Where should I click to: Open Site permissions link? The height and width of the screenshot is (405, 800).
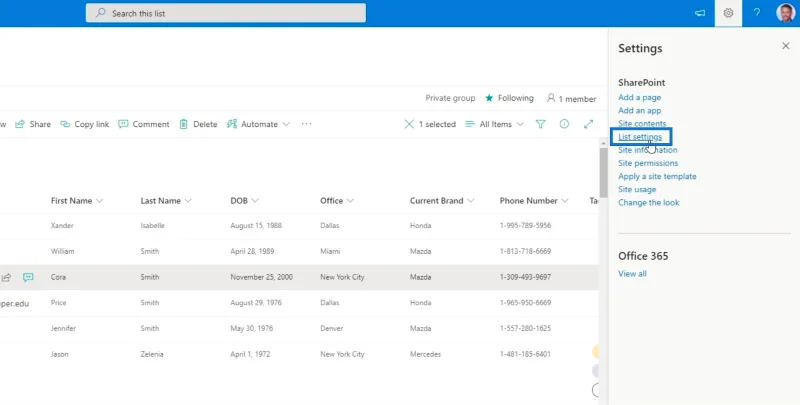tap(648, 163)
